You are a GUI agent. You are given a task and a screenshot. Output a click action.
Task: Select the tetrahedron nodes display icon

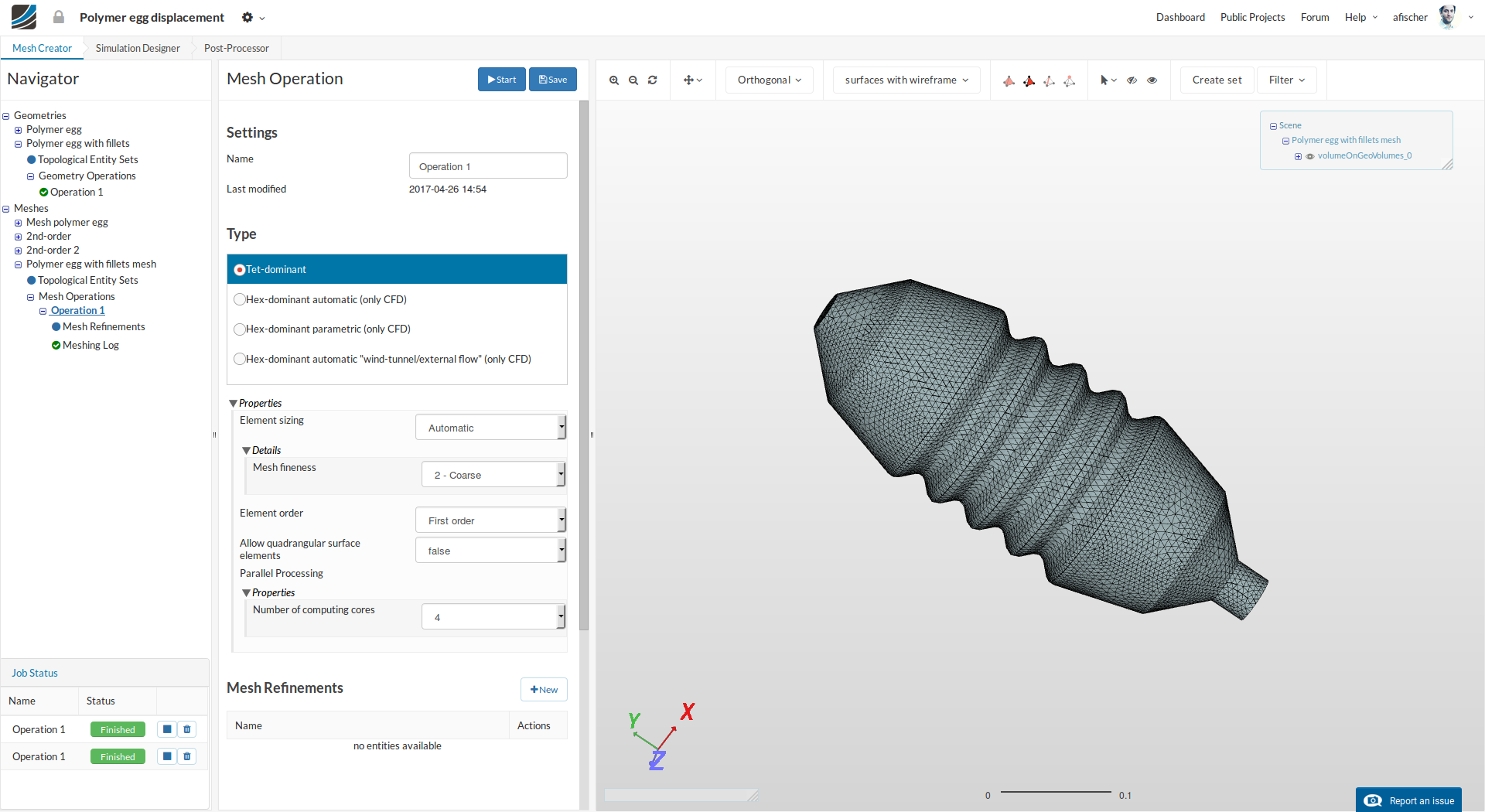pyautogui.click(x=1070, y=80)
